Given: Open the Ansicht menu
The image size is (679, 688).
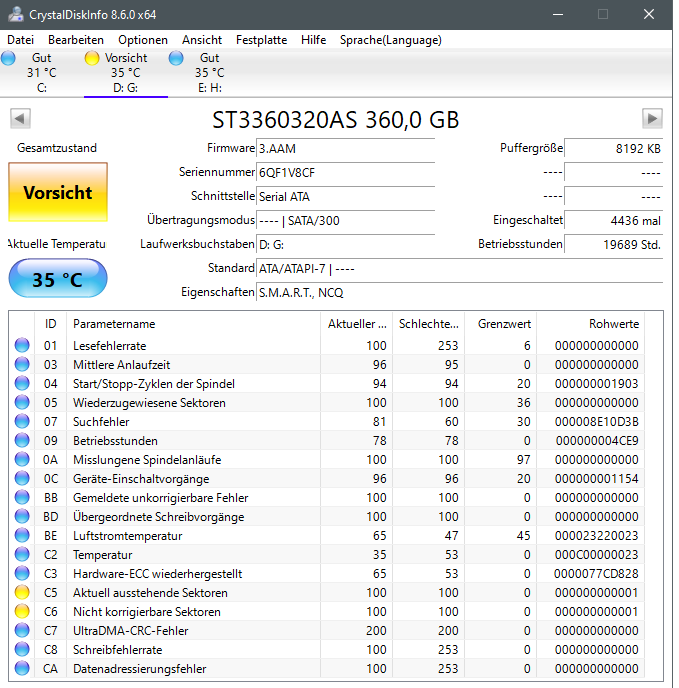Looking at the screenshot, I should point(202,40).
